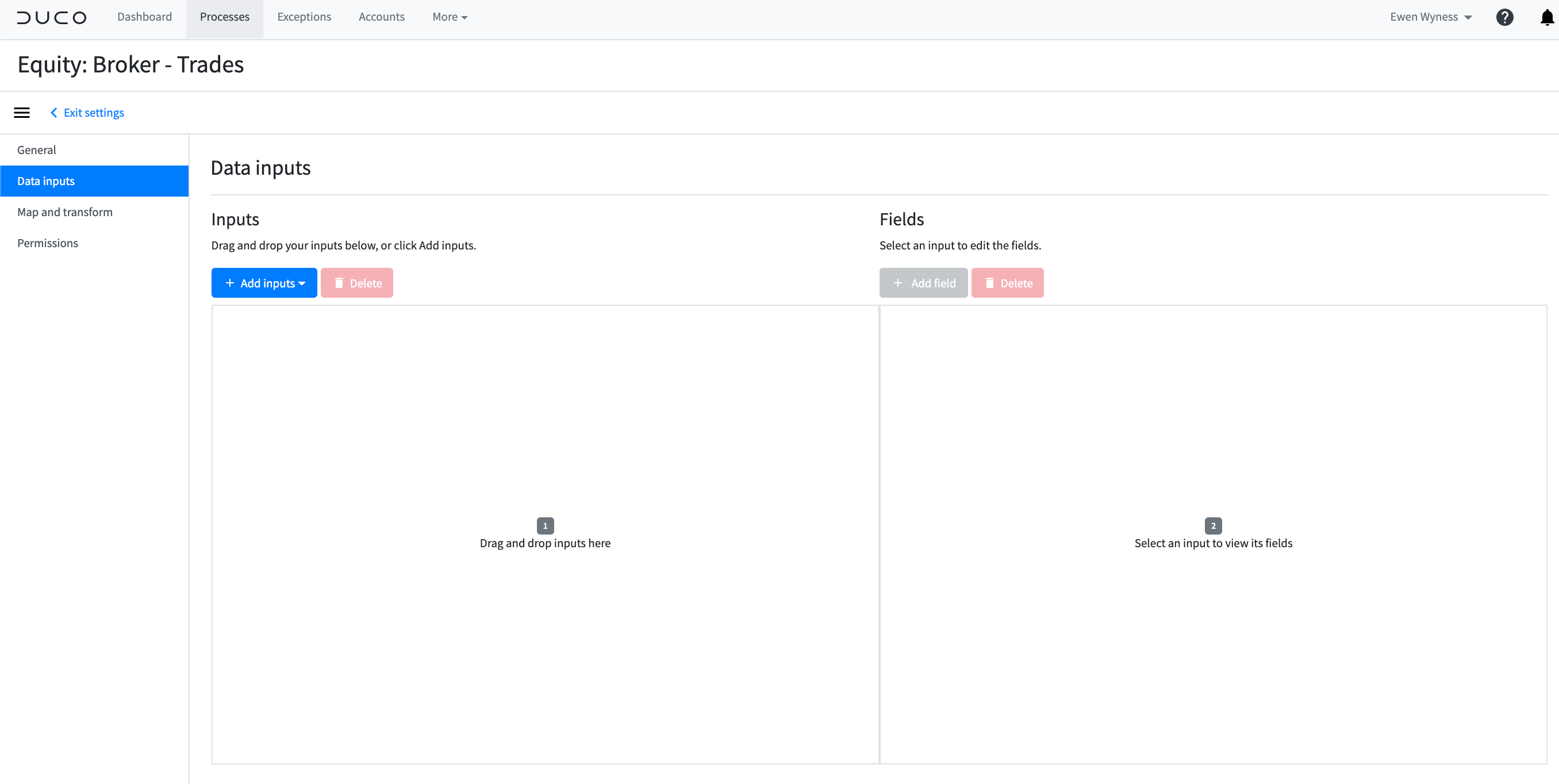
Task: Select the Data inputs section
Action: pyautogui.click(x=46, y=180)
